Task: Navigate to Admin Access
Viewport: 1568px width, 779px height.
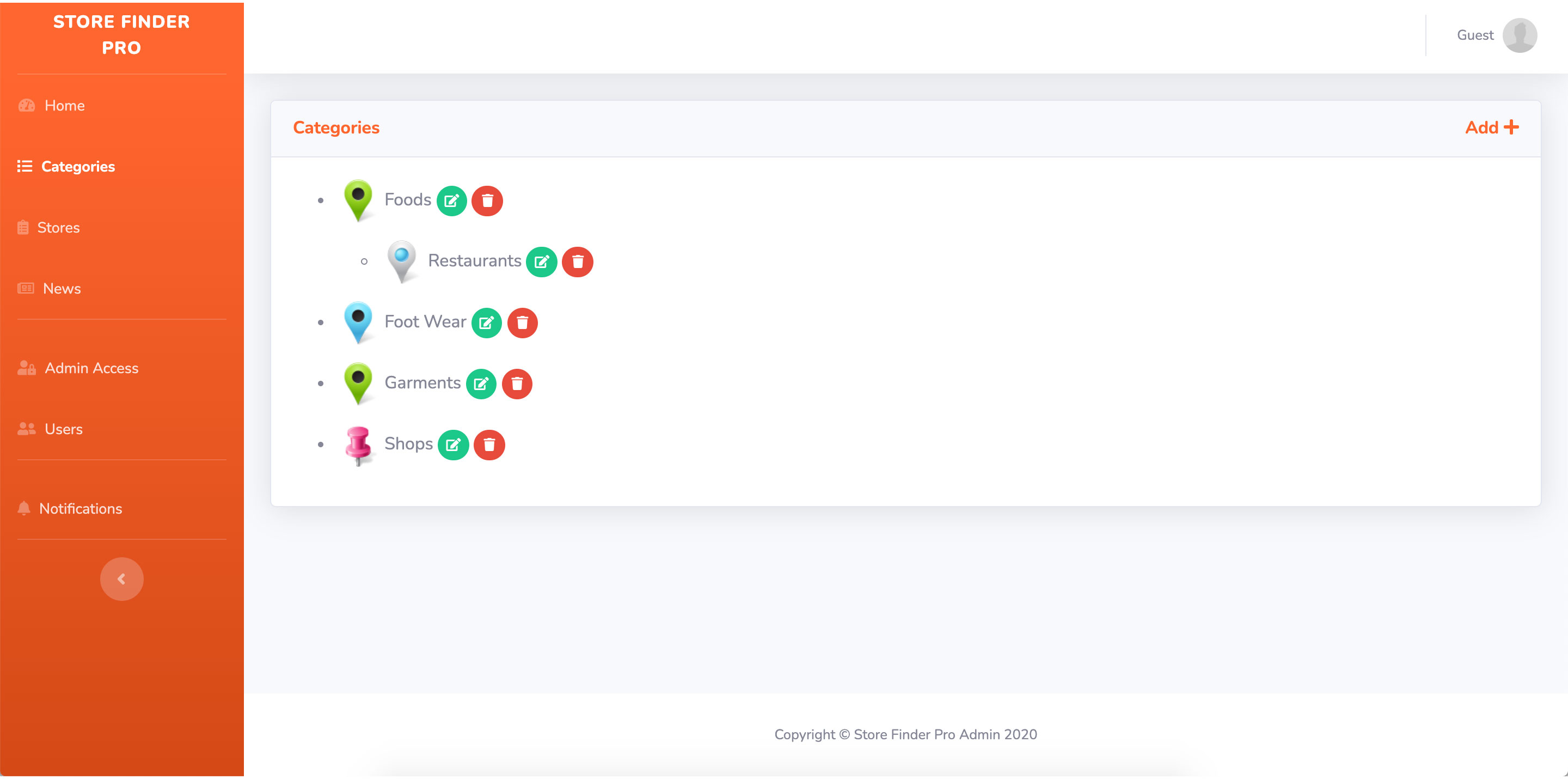Action: coord(91,368)
